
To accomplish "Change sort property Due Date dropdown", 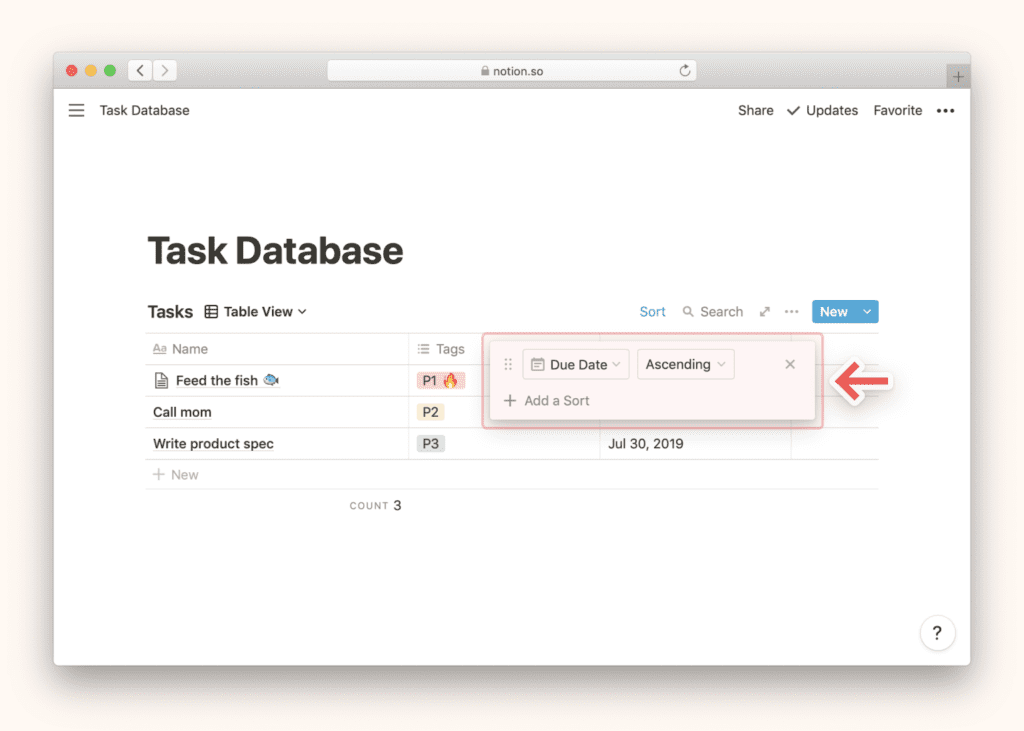I will coord(575,365).
